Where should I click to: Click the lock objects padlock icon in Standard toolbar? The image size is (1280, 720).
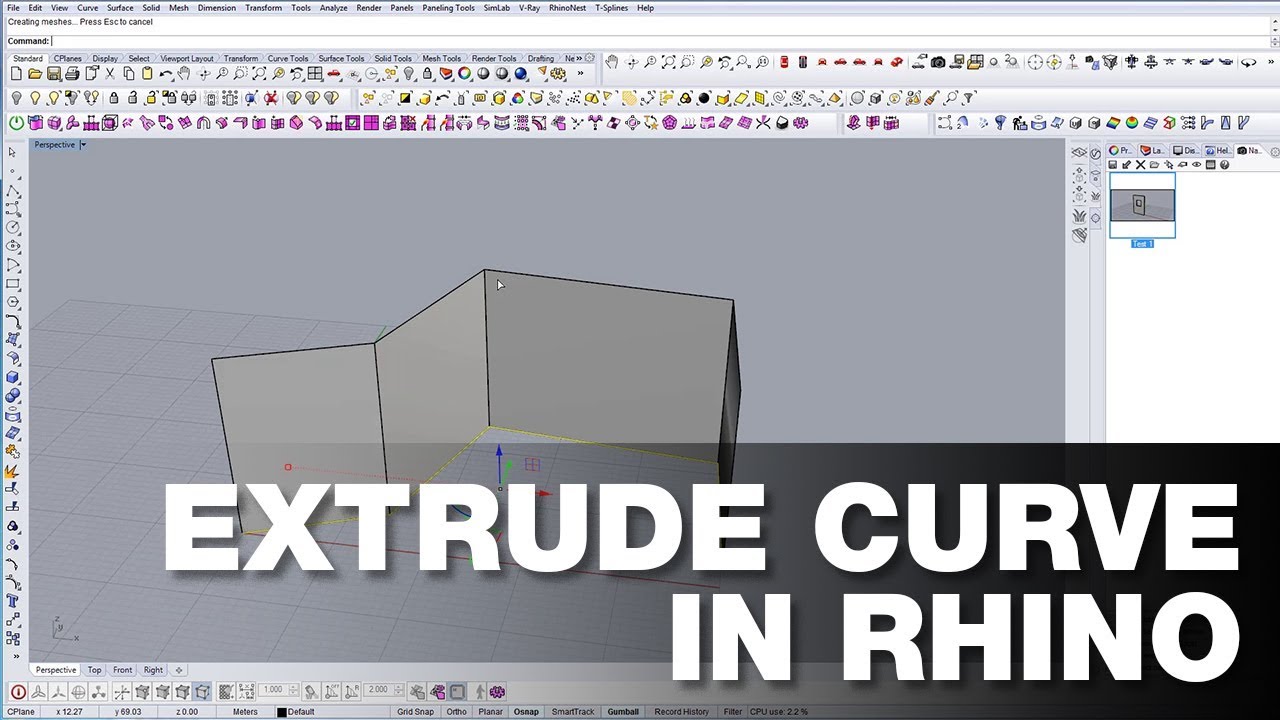[x=427, y=73]
